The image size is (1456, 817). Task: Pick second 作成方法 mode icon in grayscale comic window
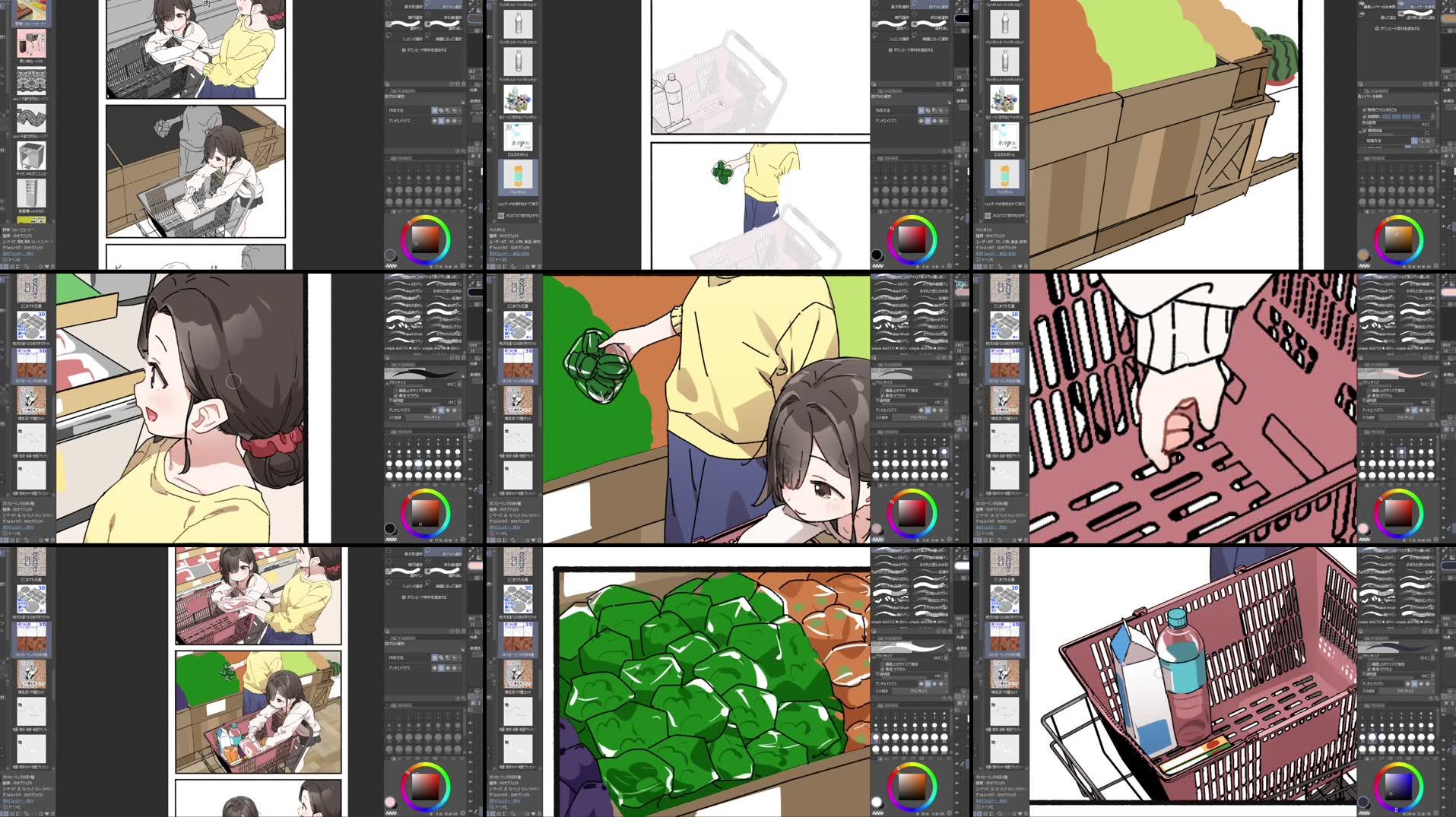click(x=442, y=110)
